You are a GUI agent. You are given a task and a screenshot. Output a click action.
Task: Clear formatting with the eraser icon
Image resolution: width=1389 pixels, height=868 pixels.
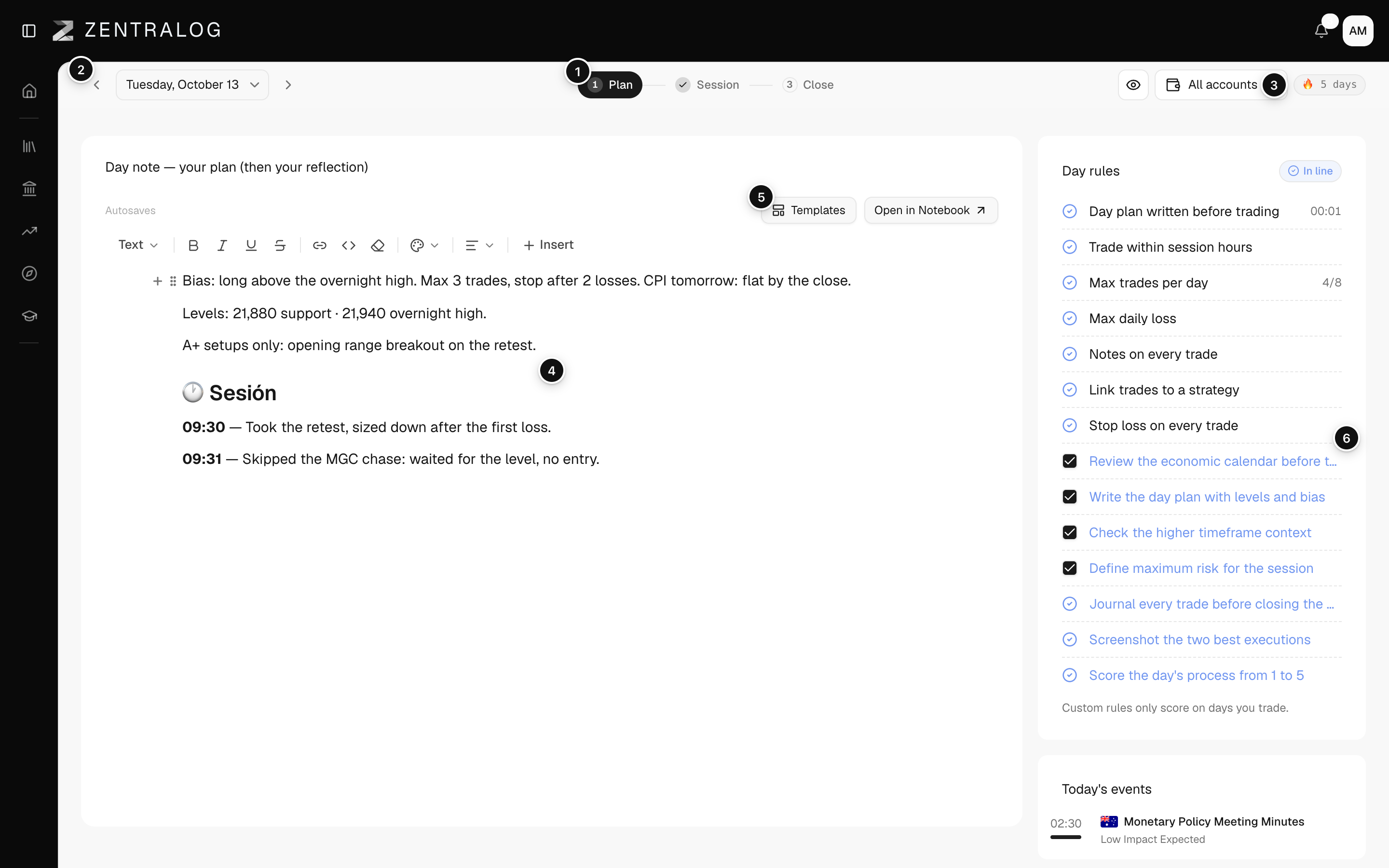[378, 245]
